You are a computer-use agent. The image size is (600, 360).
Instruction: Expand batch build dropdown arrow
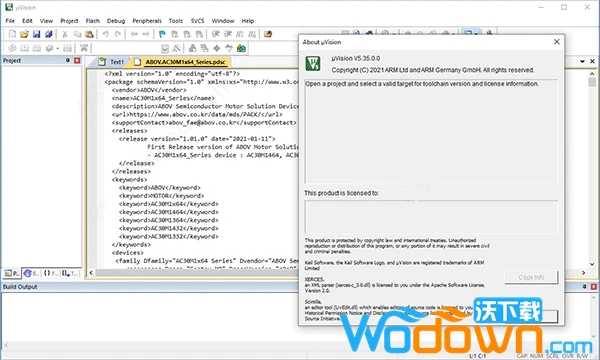pos(58,48)
